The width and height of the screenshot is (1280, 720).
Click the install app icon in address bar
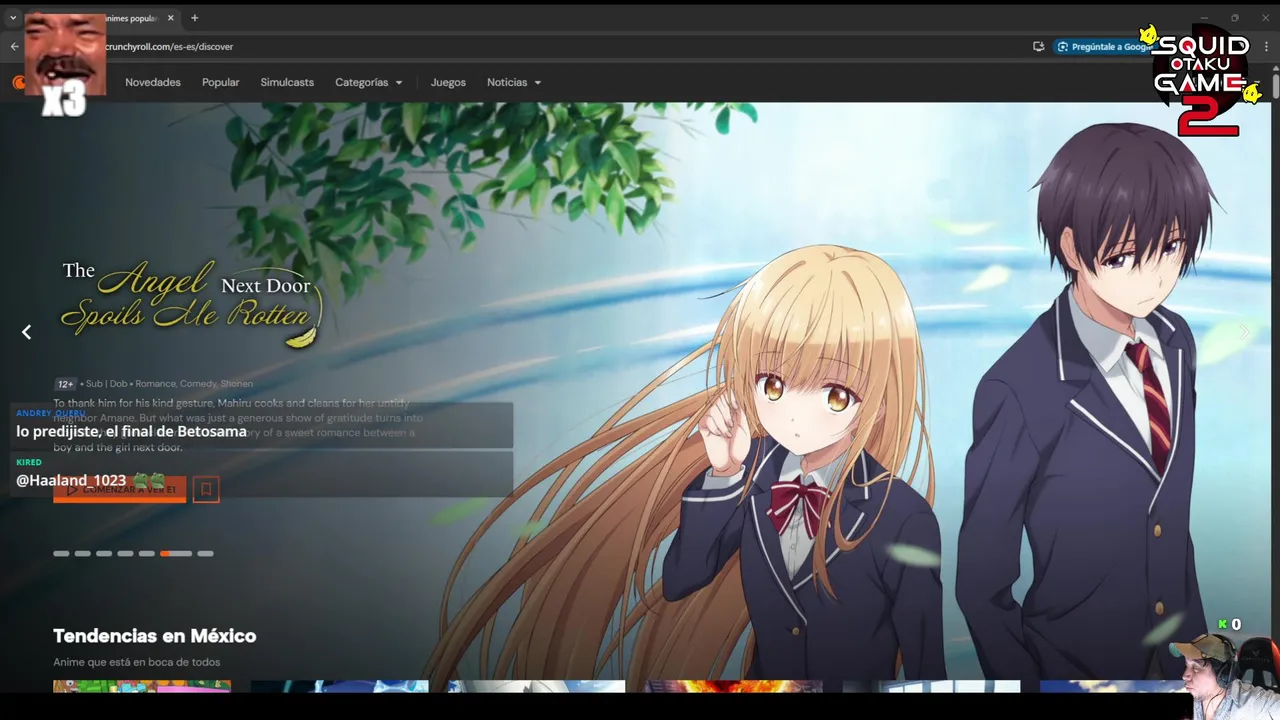pyautogui.click(x=1038, y=46)
